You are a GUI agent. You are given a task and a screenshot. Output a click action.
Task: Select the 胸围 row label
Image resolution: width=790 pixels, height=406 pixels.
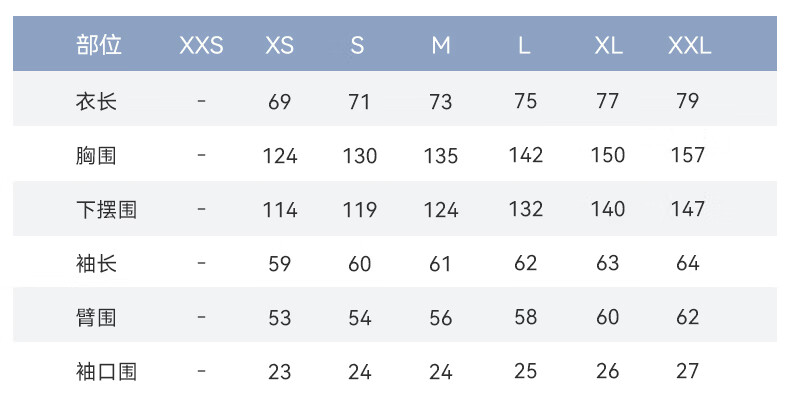pos(96,155)
